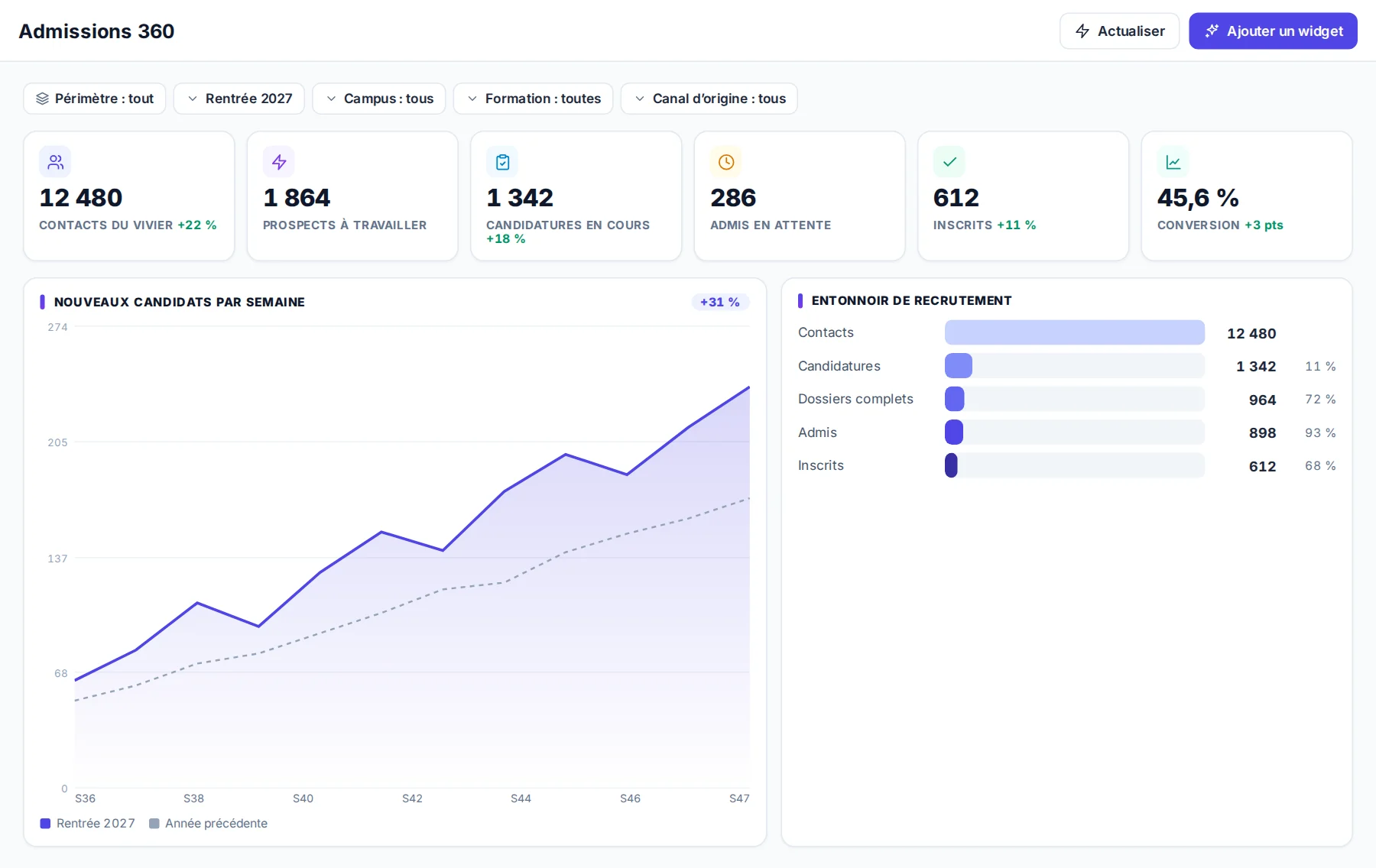Screen dimensions: 1376x868
Task: Click the ENTONNOIR DE RECRUTEMENT heading
Action: pyautogui.click(x=912, y=301)
